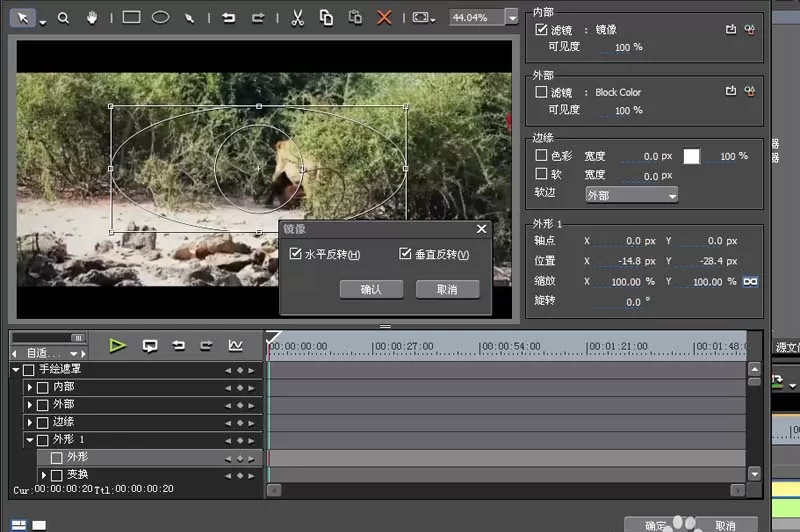Choose the ellipse mask shape tool
The width and height of the screenshot is (800, 532).
[x=161, y=18]
